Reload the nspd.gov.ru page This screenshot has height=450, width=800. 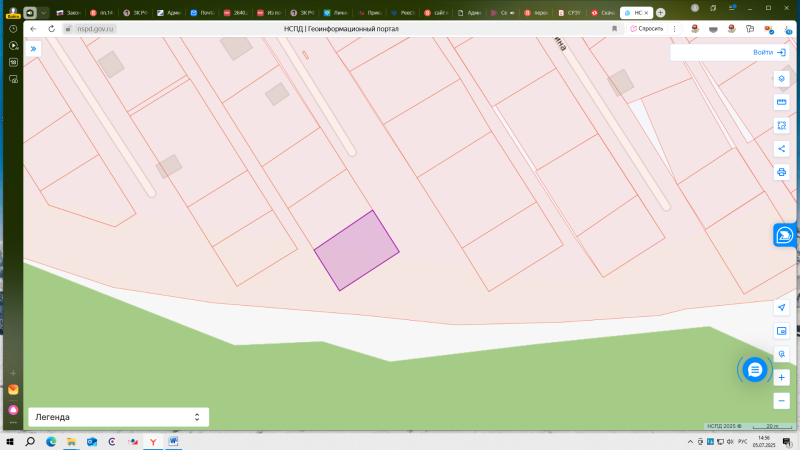tap(52, 29)
